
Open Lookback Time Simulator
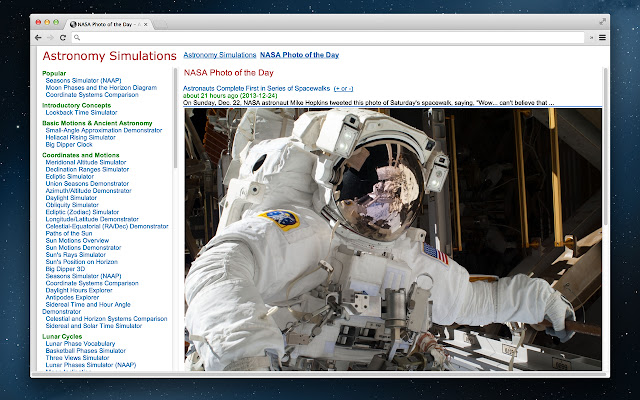(81, 112)
